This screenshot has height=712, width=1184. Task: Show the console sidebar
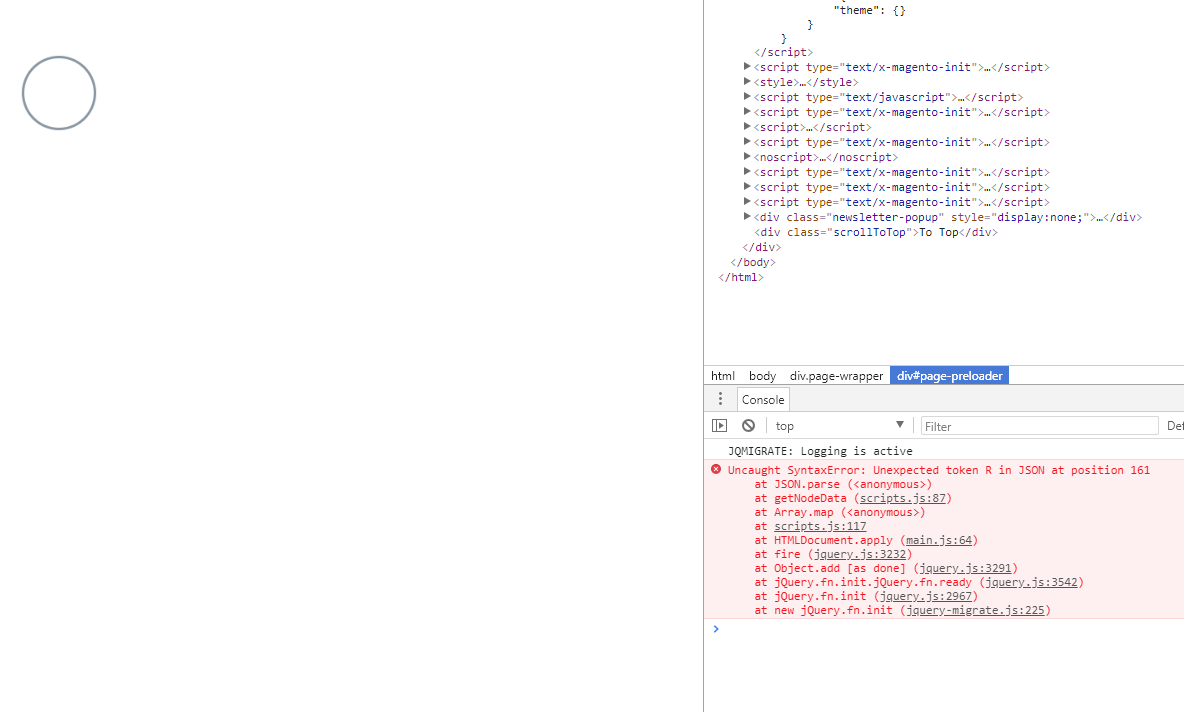click(719, 425)
